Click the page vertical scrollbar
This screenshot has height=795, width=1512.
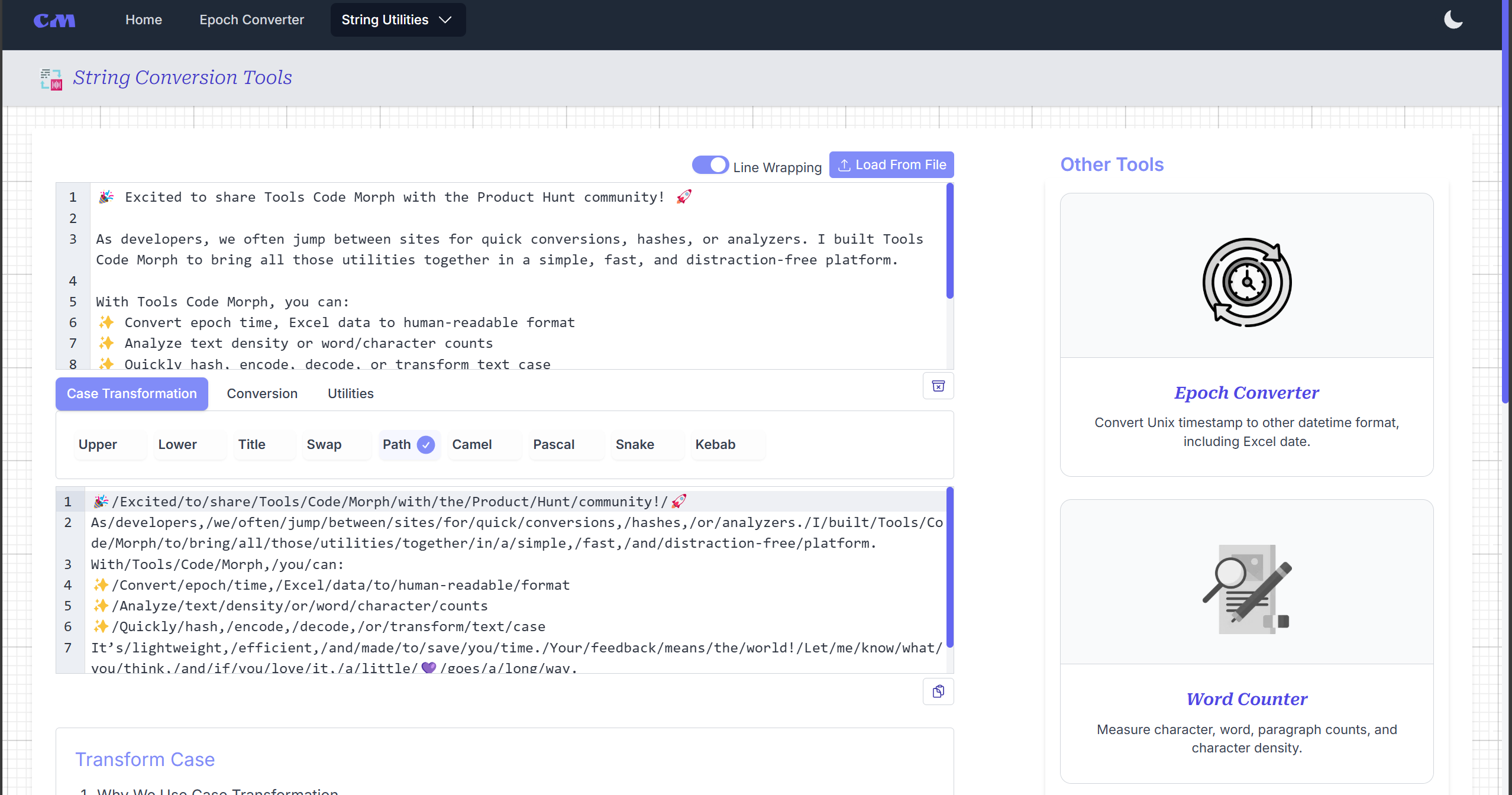click(1505, 201)
